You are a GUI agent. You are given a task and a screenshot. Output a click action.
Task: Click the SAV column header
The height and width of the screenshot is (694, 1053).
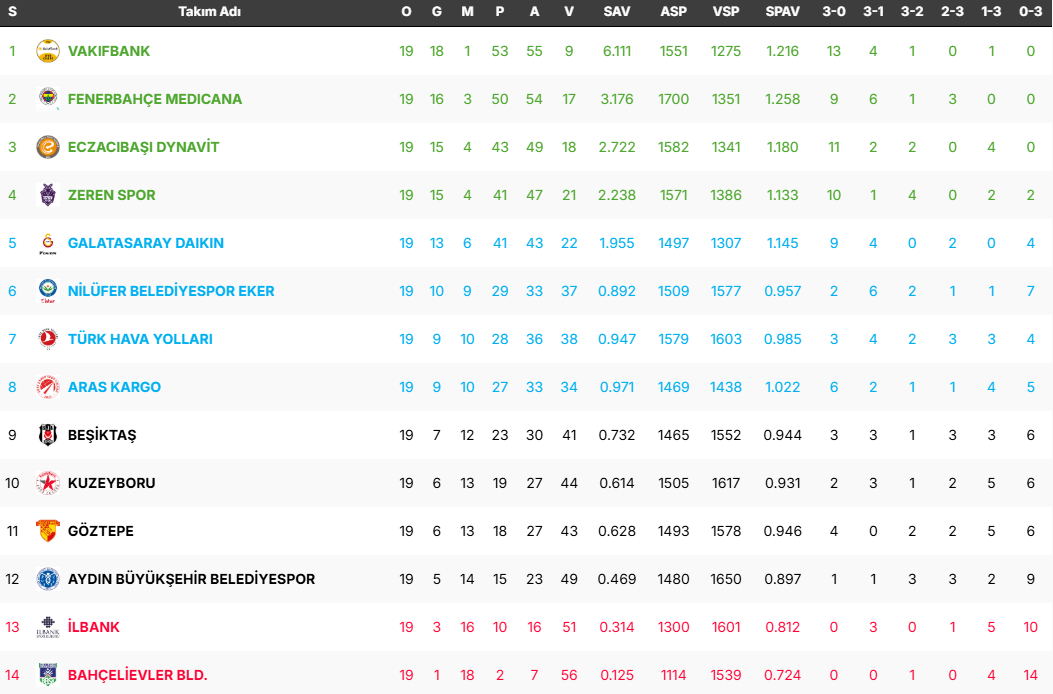pos(617,12)
